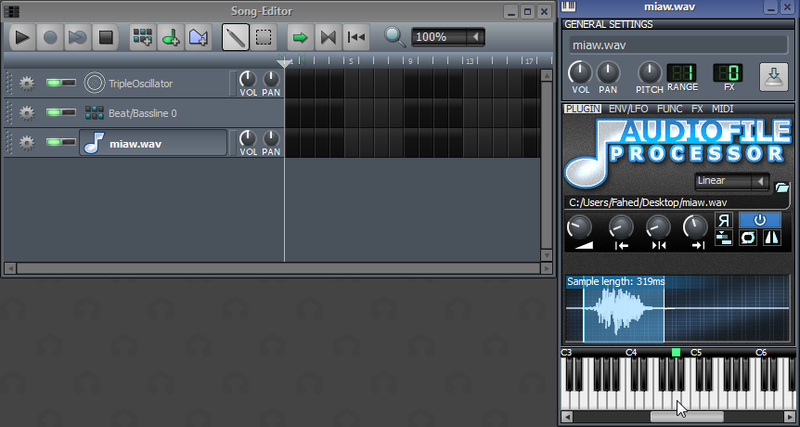
Task: Switch to the ENV/LFO tab
Action: [x=628, y=109]
